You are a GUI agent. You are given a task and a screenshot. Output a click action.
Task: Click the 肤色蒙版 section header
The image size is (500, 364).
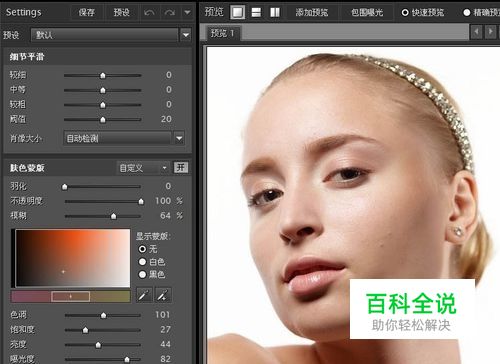[27, 168]
